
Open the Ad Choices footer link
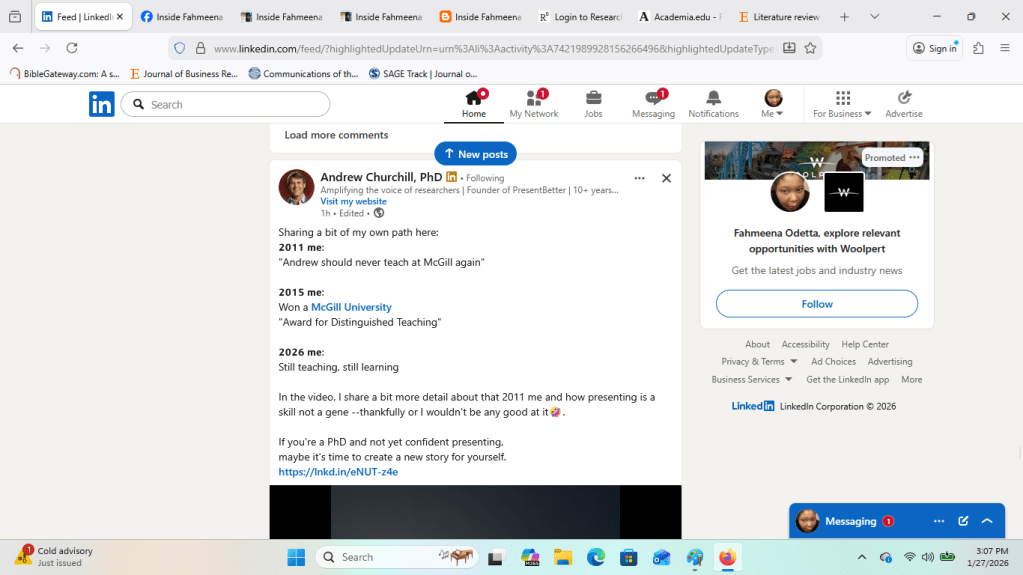tap(833, 362)
